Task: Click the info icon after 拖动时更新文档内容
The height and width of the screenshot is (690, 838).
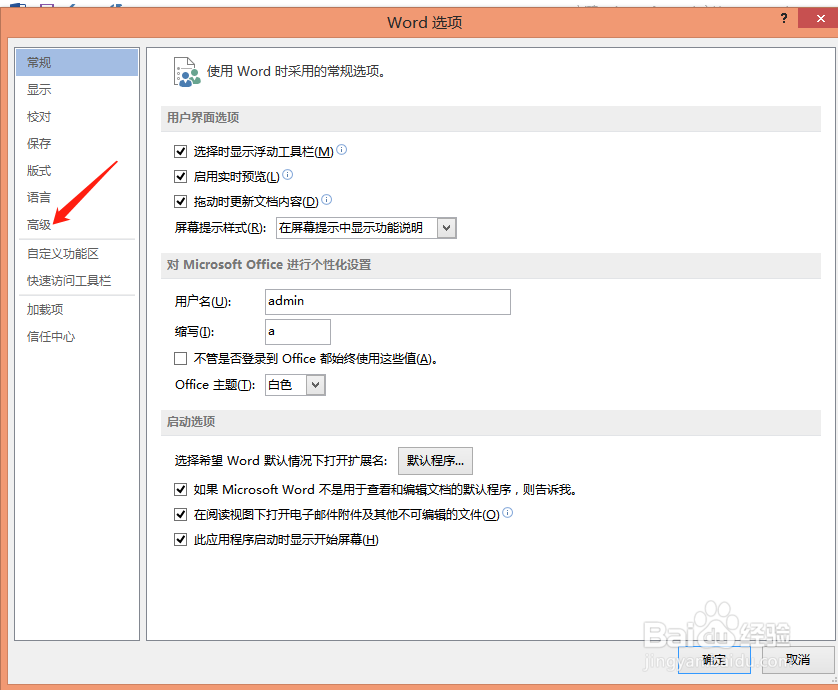Action: pos(327,199)
